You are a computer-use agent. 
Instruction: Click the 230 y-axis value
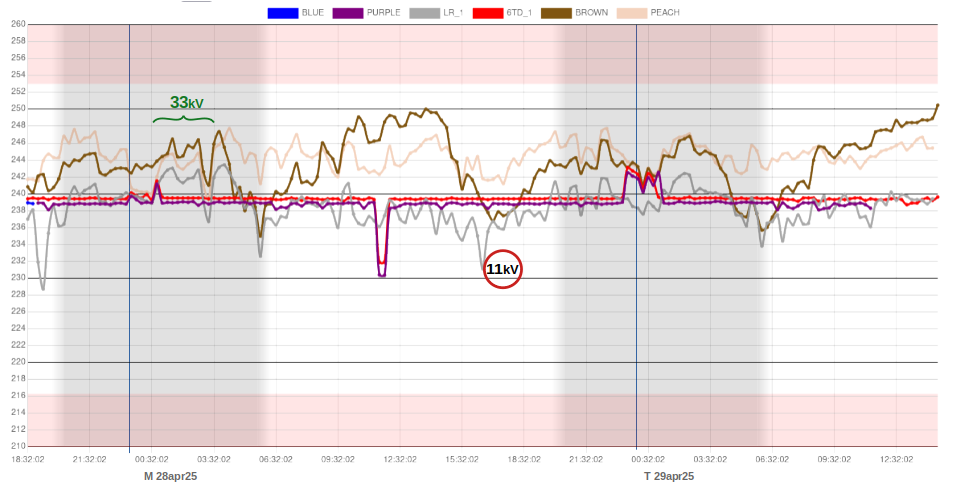18,278
